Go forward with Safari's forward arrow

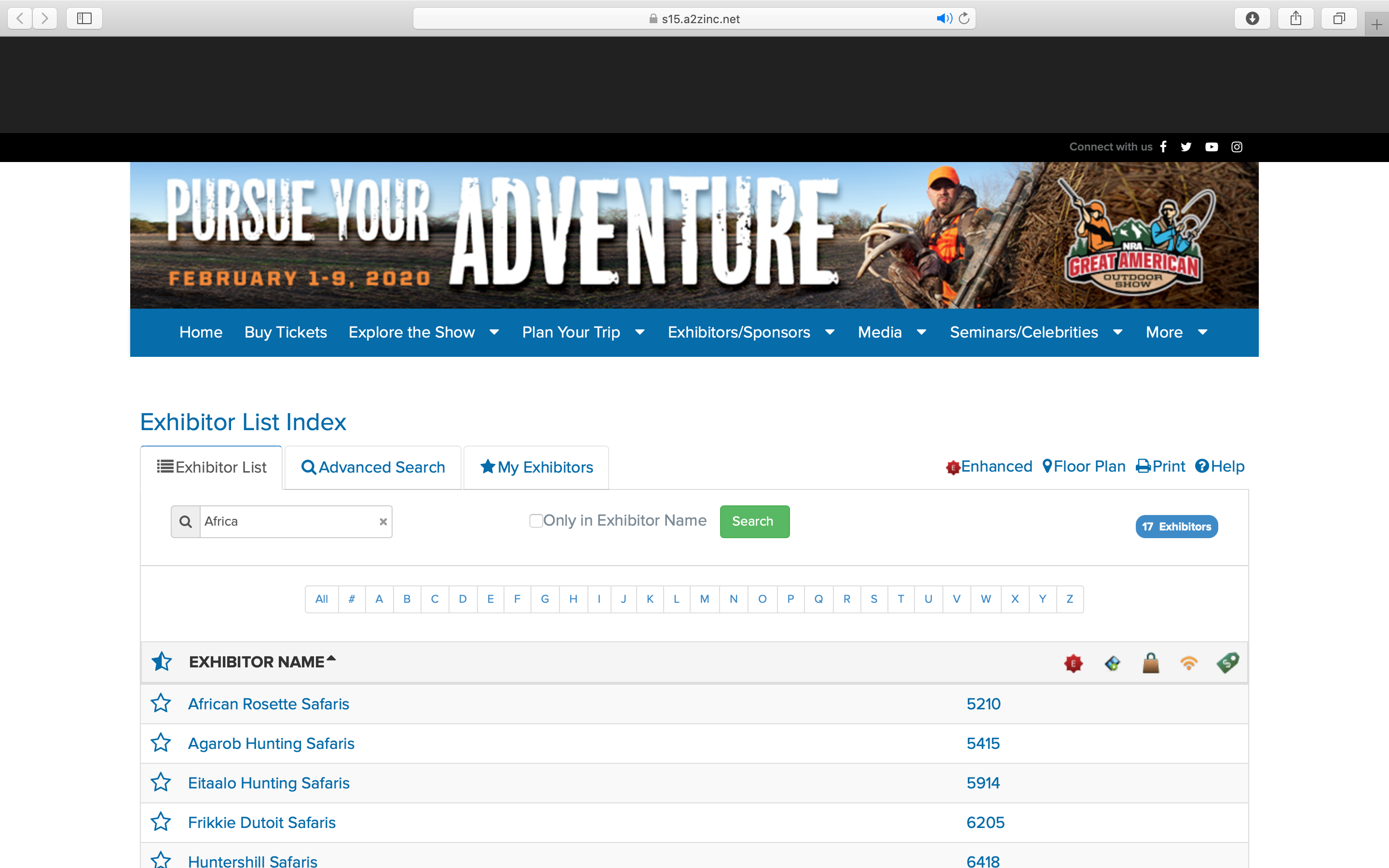click(45, 18)
